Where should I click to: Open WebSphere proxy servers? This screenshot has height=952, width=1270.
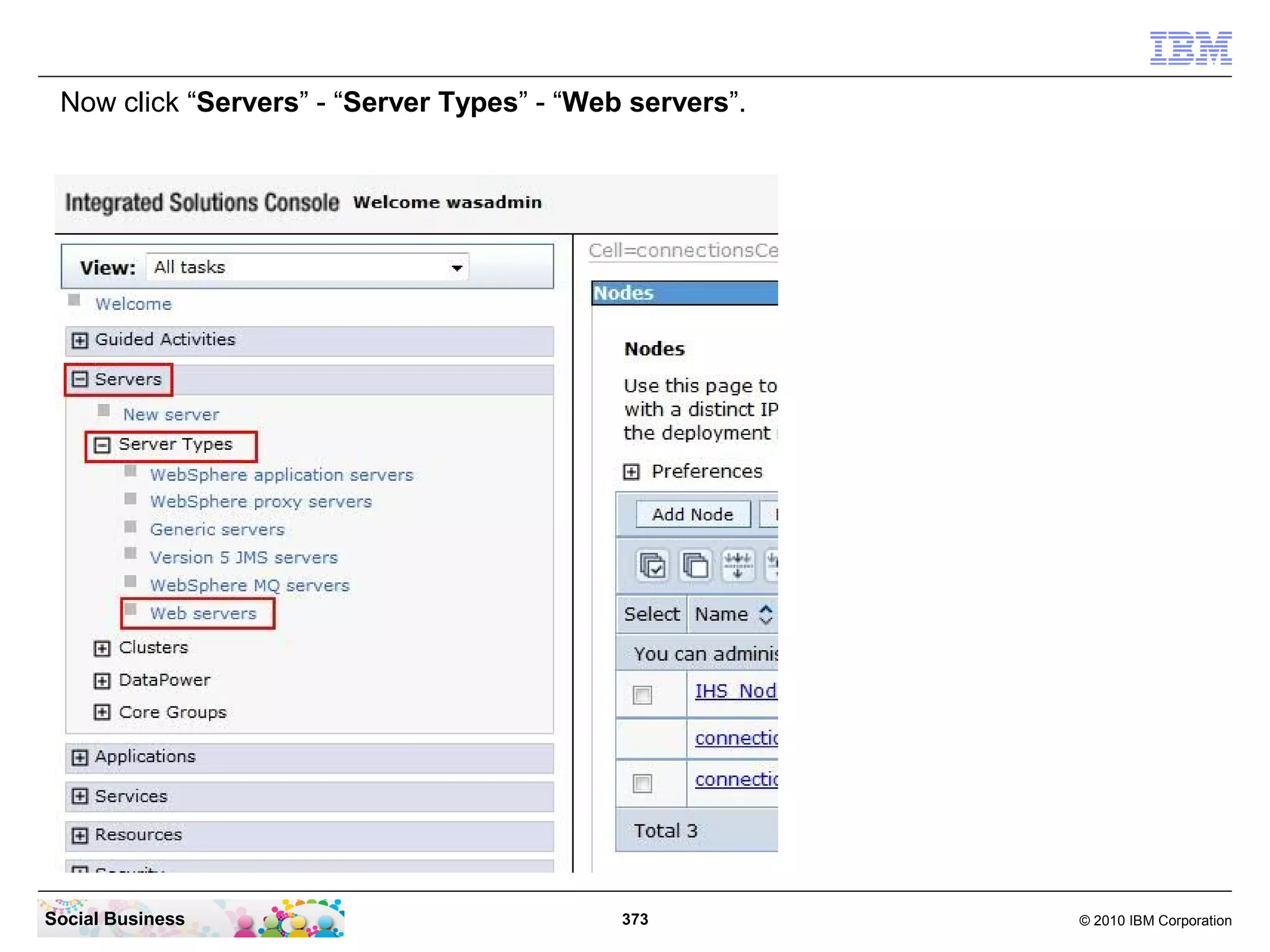pos(261,501)
